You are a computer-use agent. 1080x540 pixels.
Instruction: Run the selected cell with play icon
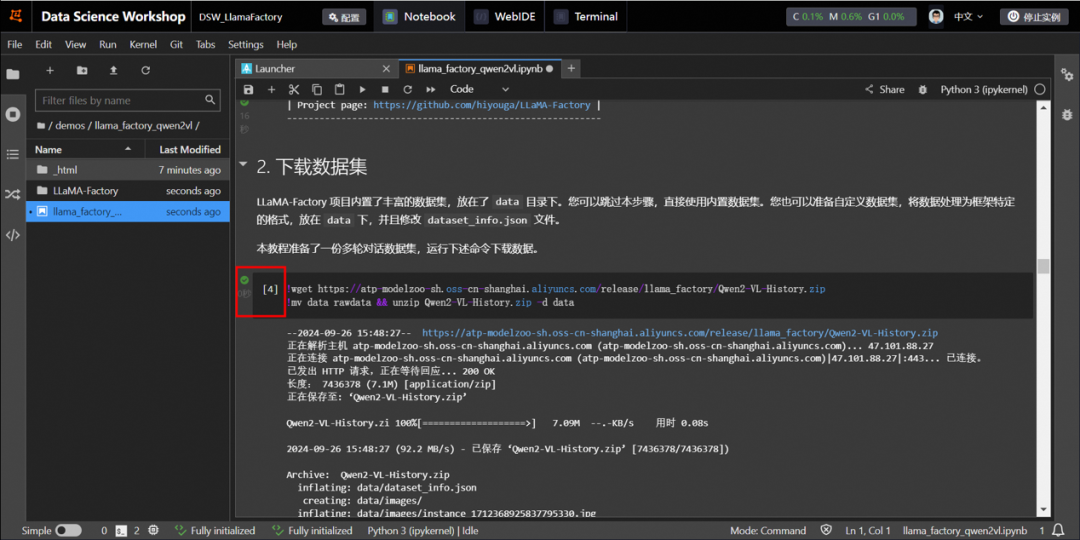362,89
